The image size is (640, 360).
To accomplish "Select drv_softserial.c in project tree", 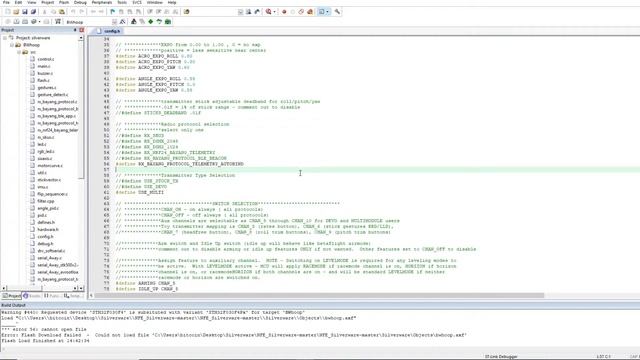I will [51, 251].
